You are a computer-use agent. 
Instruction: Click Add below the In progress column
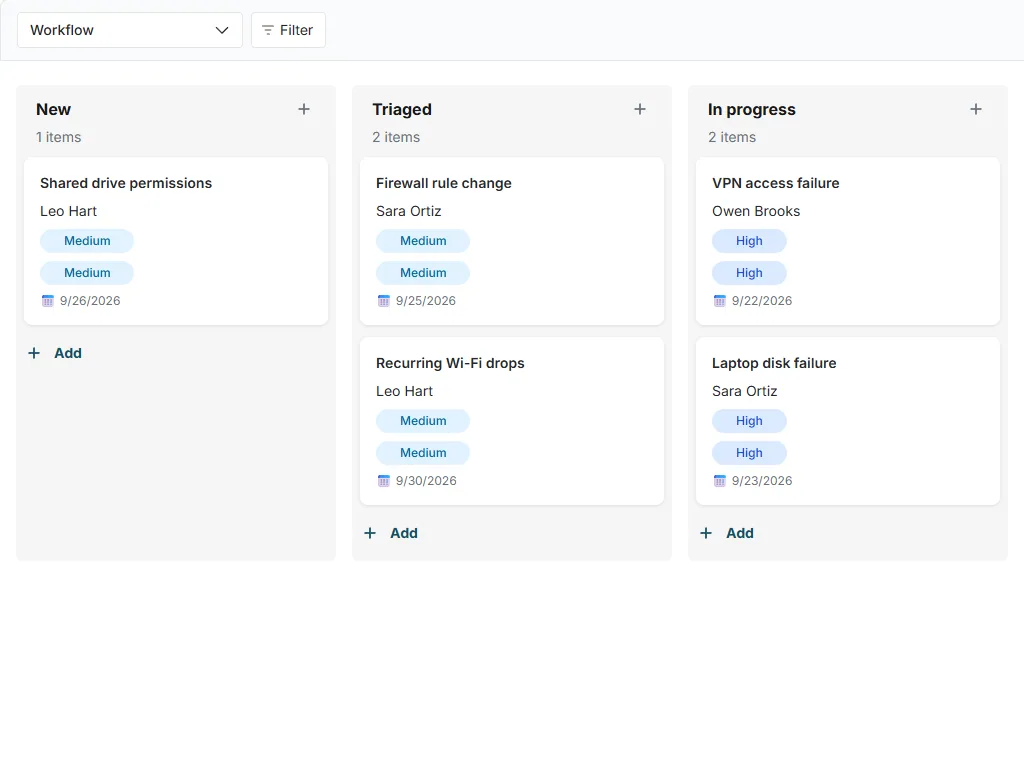pos(727,534)
